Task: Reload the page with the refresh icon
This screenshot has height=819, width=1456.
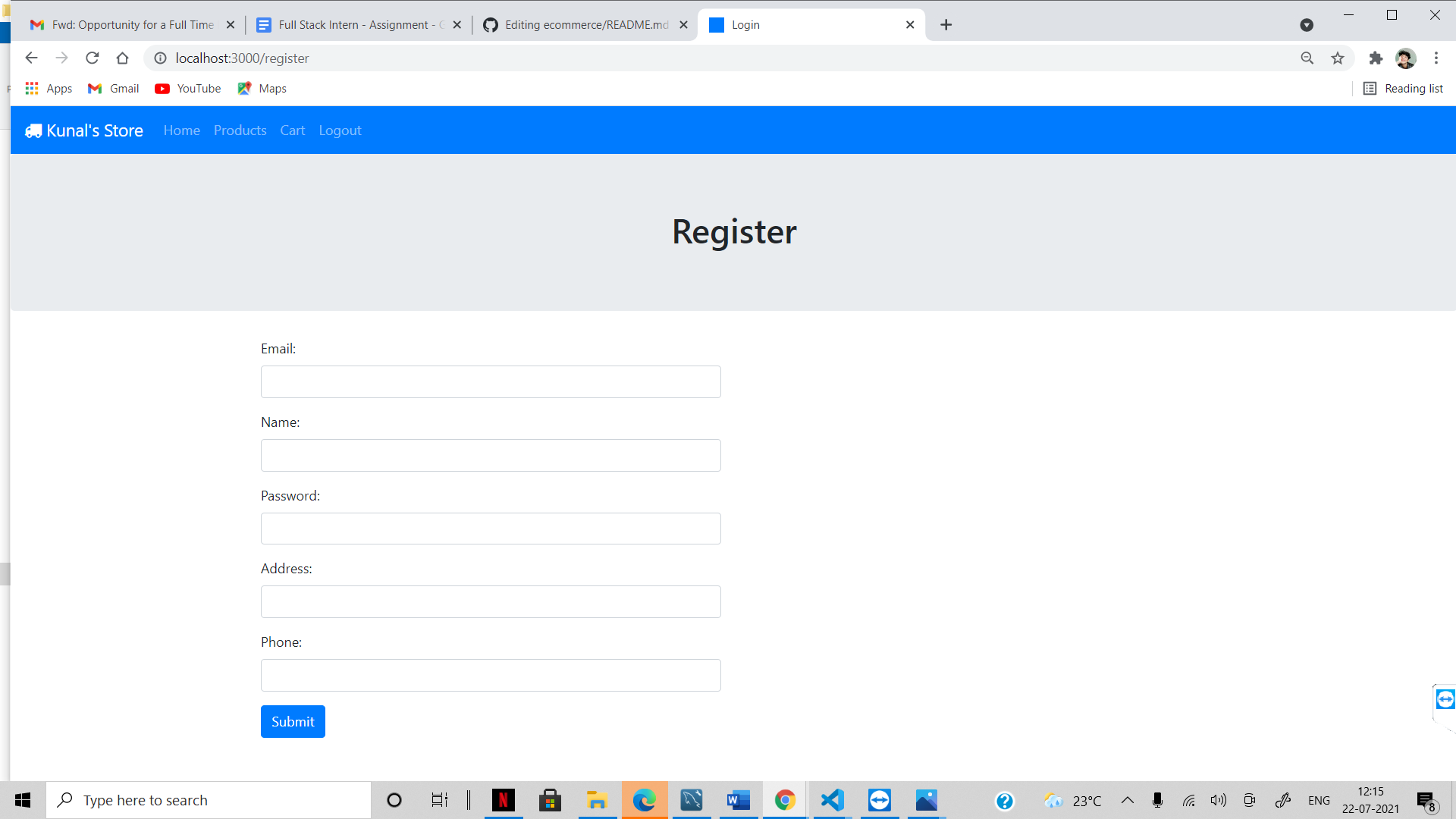Action: tap(93, 58)
